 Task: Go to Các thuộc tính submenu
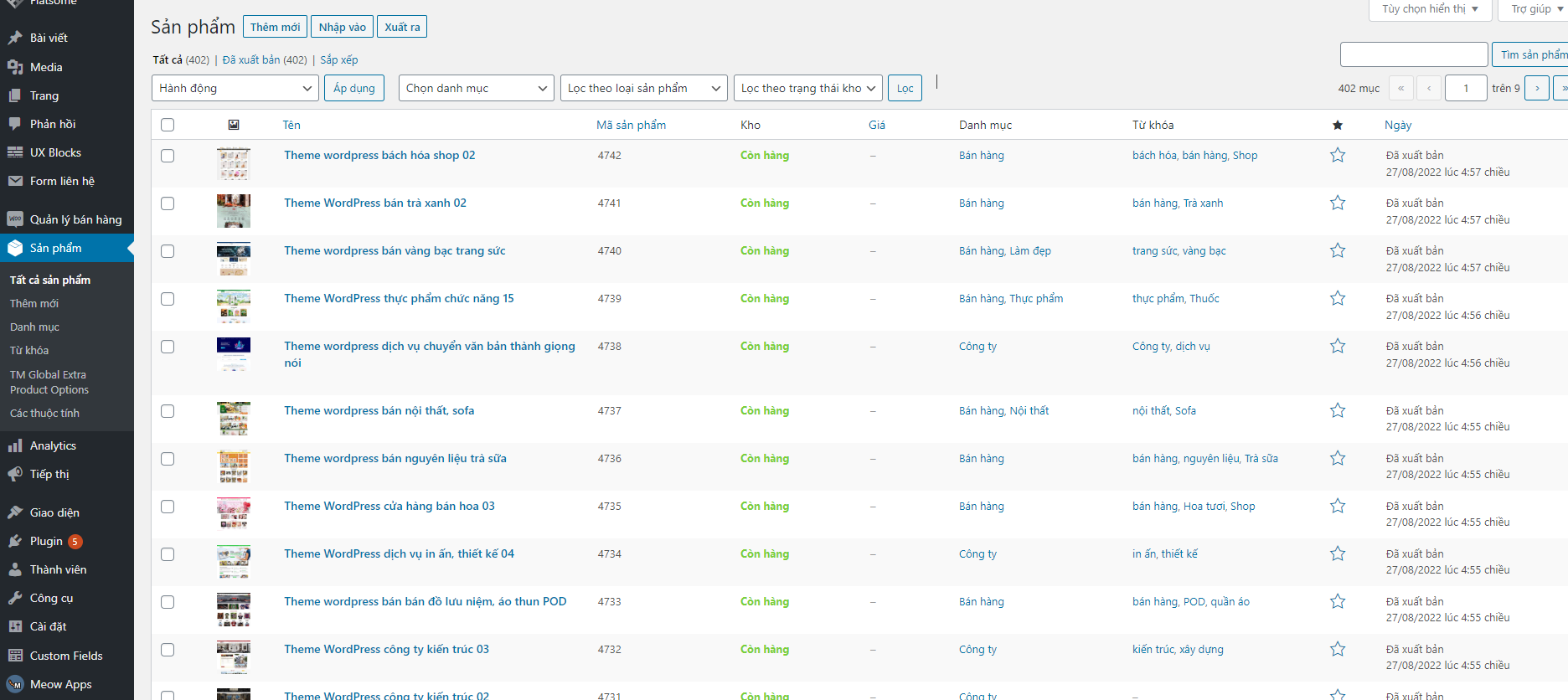click(x=44, y=413)
